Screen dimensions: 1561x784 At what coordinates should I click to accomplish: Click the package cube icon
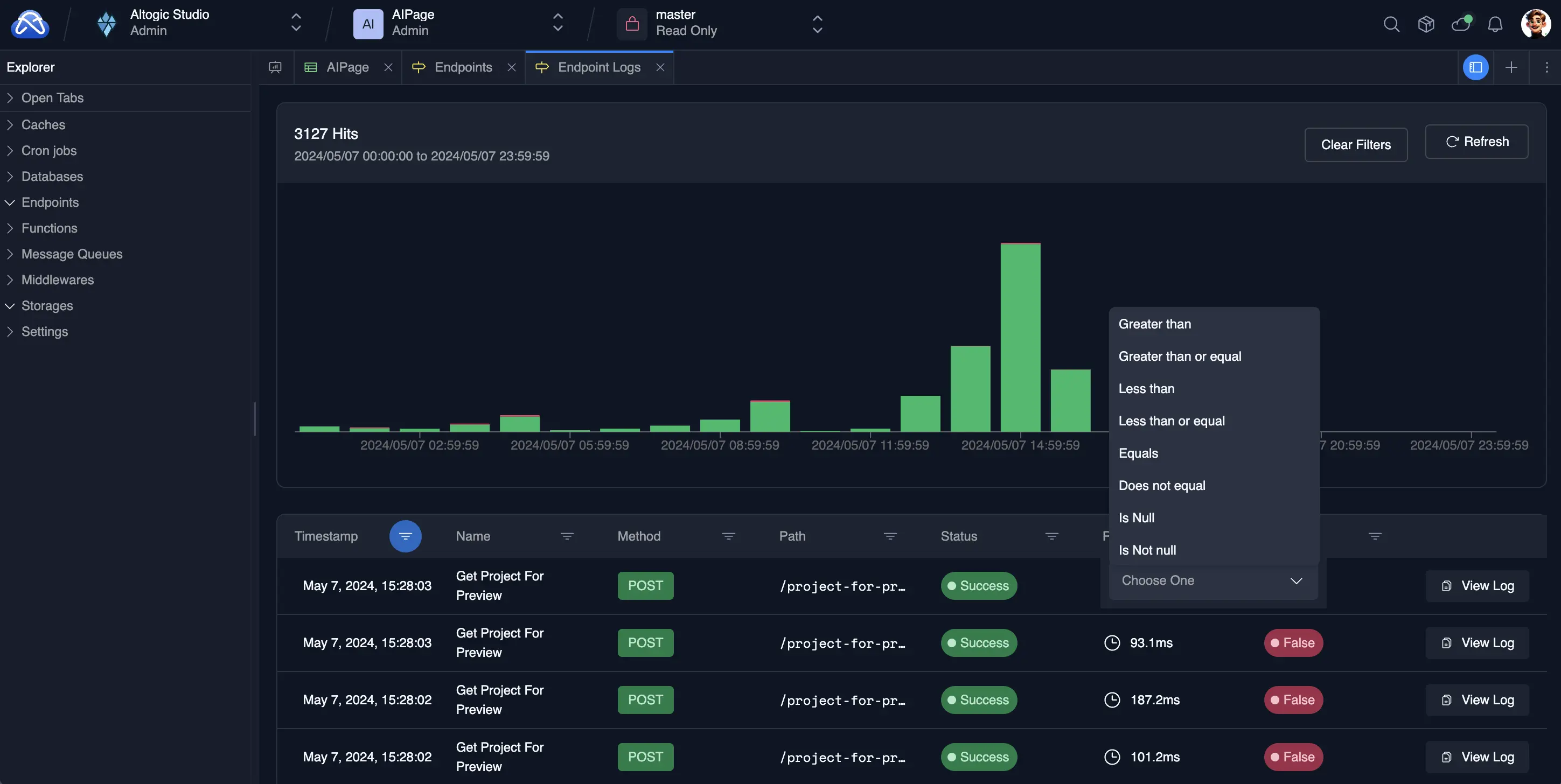pos(1426,24)
